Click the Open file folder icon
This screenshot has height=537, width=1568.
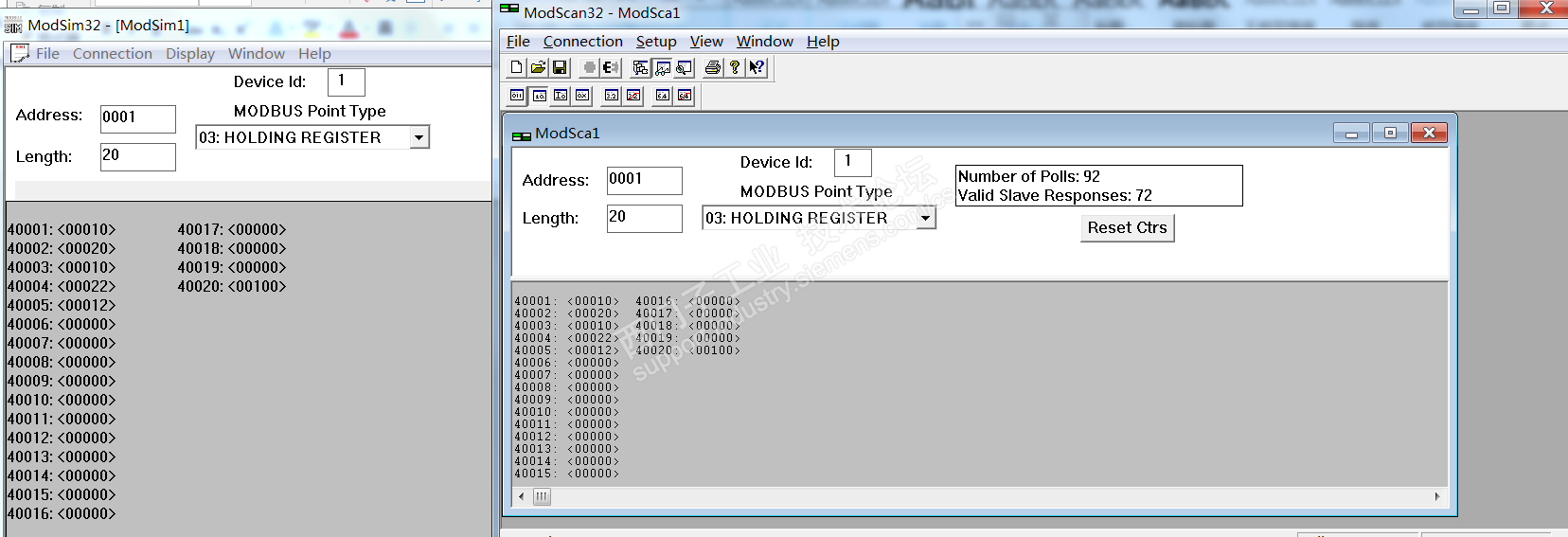click(538, 67)
